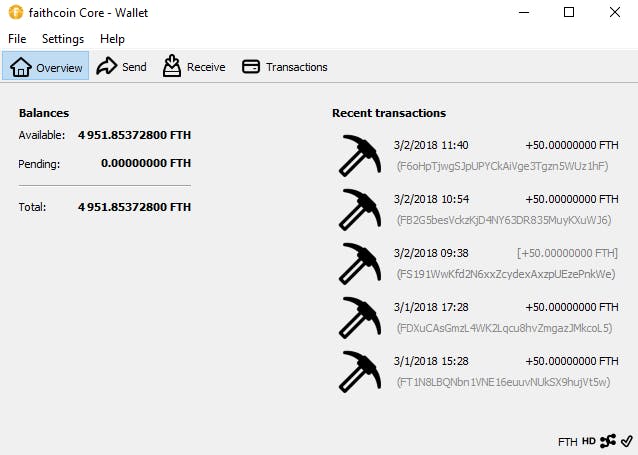Open the Transactions tab
Image resolution: width=638 pixels, height=455 pixels.
pos(285,66)
